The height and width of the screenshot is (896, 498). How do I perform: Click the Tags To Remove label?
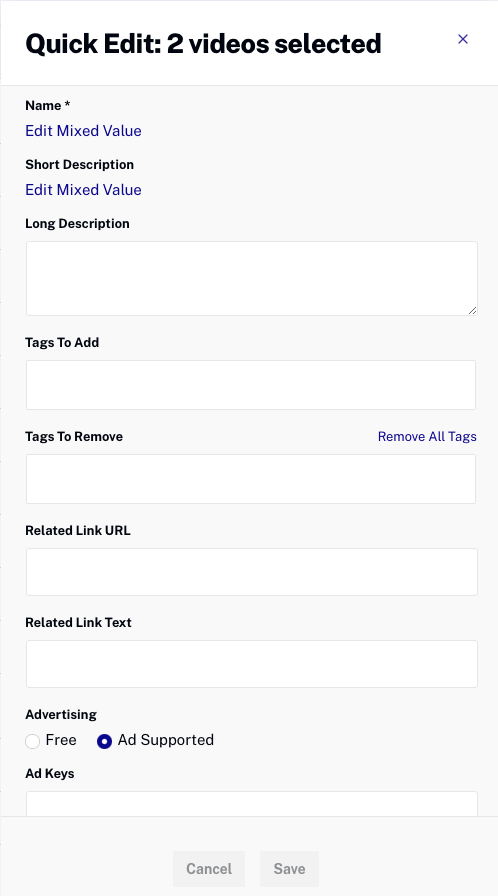(x=74, y=437)
